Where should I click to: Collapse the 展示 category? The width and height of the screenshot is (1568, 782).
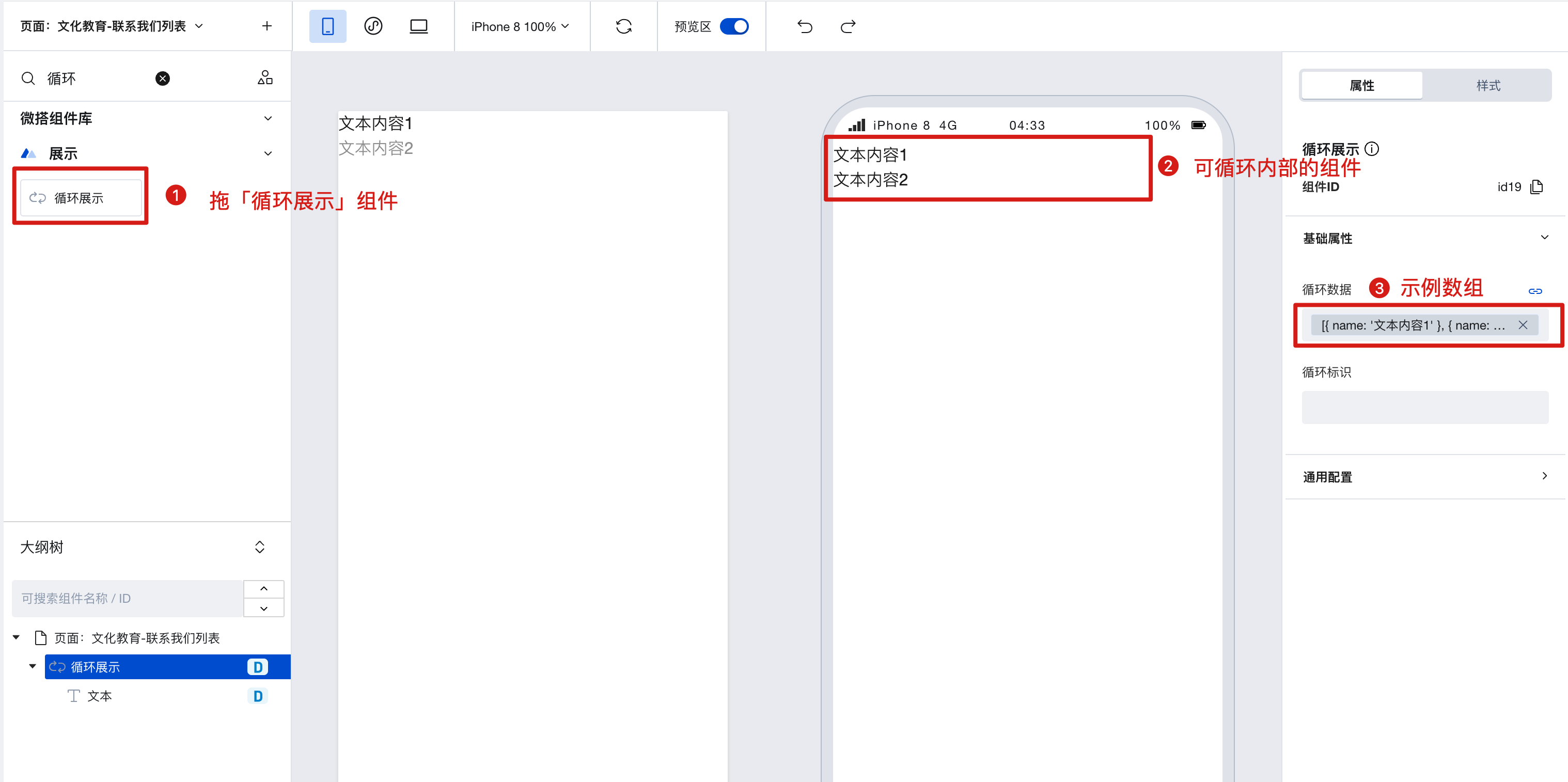click(x=268, y=153)
